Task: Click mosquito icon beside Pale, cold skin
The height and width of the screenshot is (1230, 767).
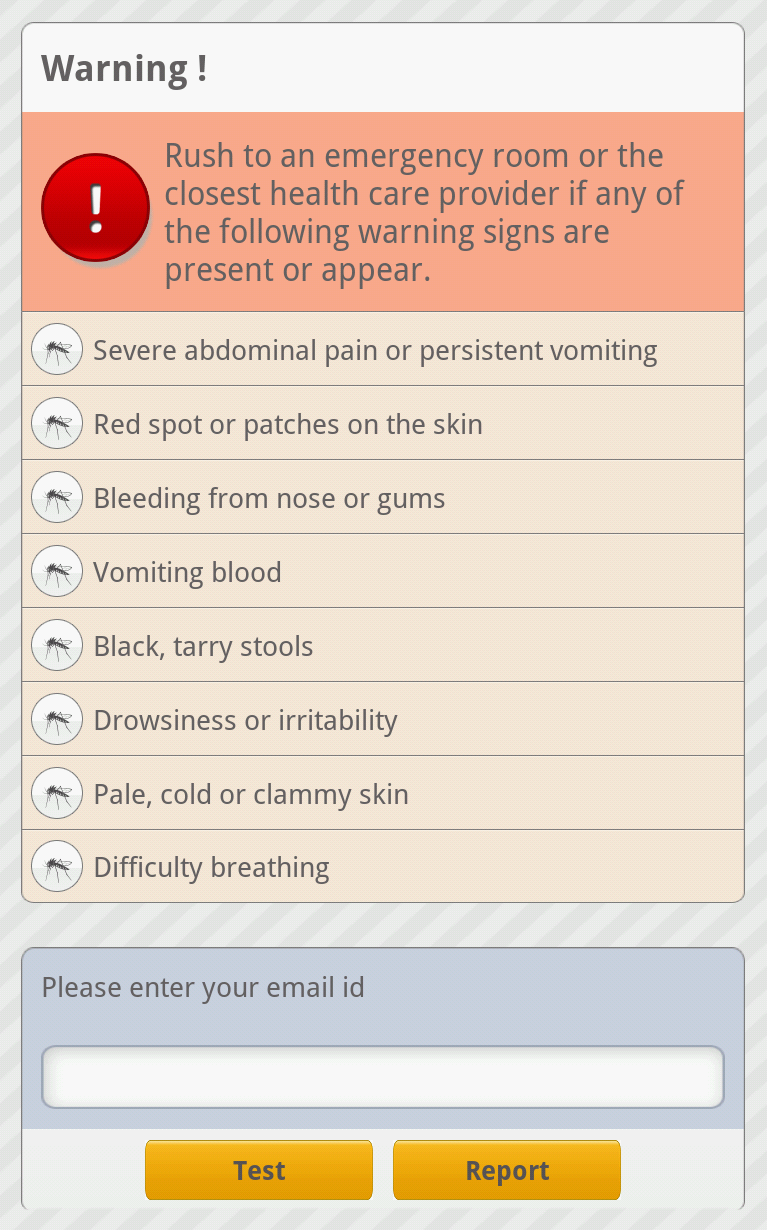Action: point(57,793)
